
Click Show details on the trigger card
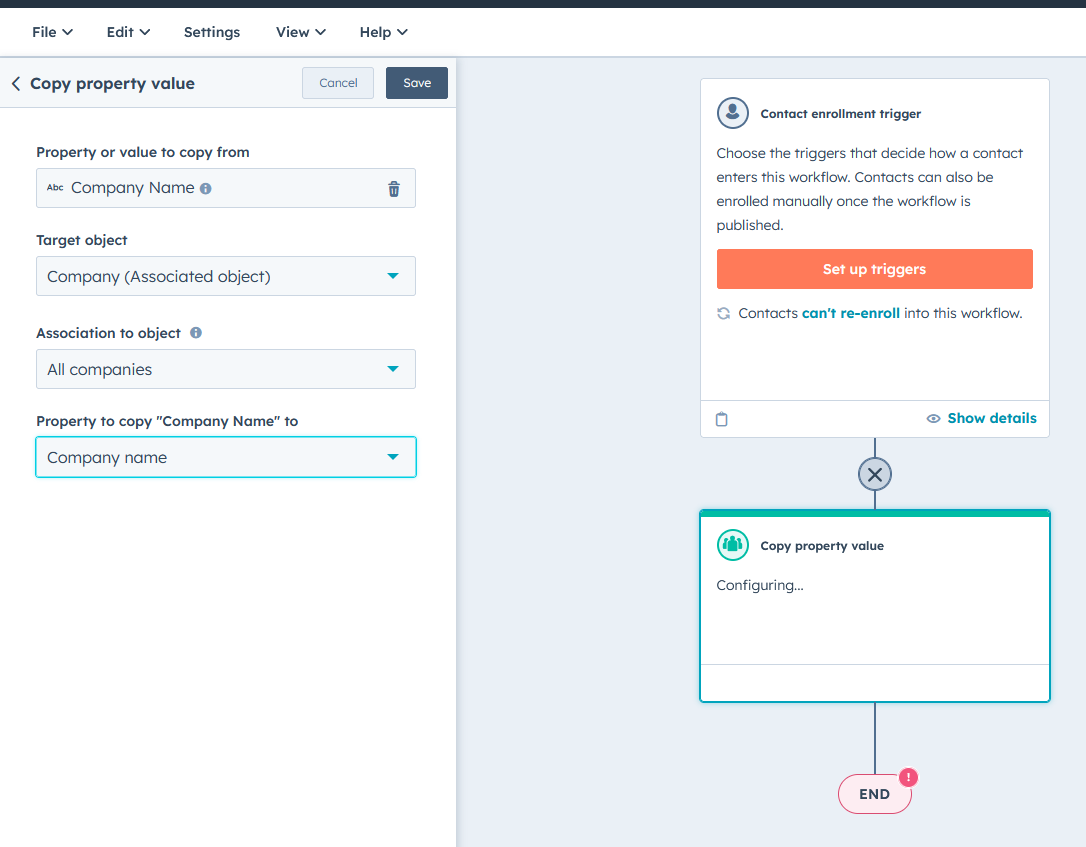click(x=991, y=418)
